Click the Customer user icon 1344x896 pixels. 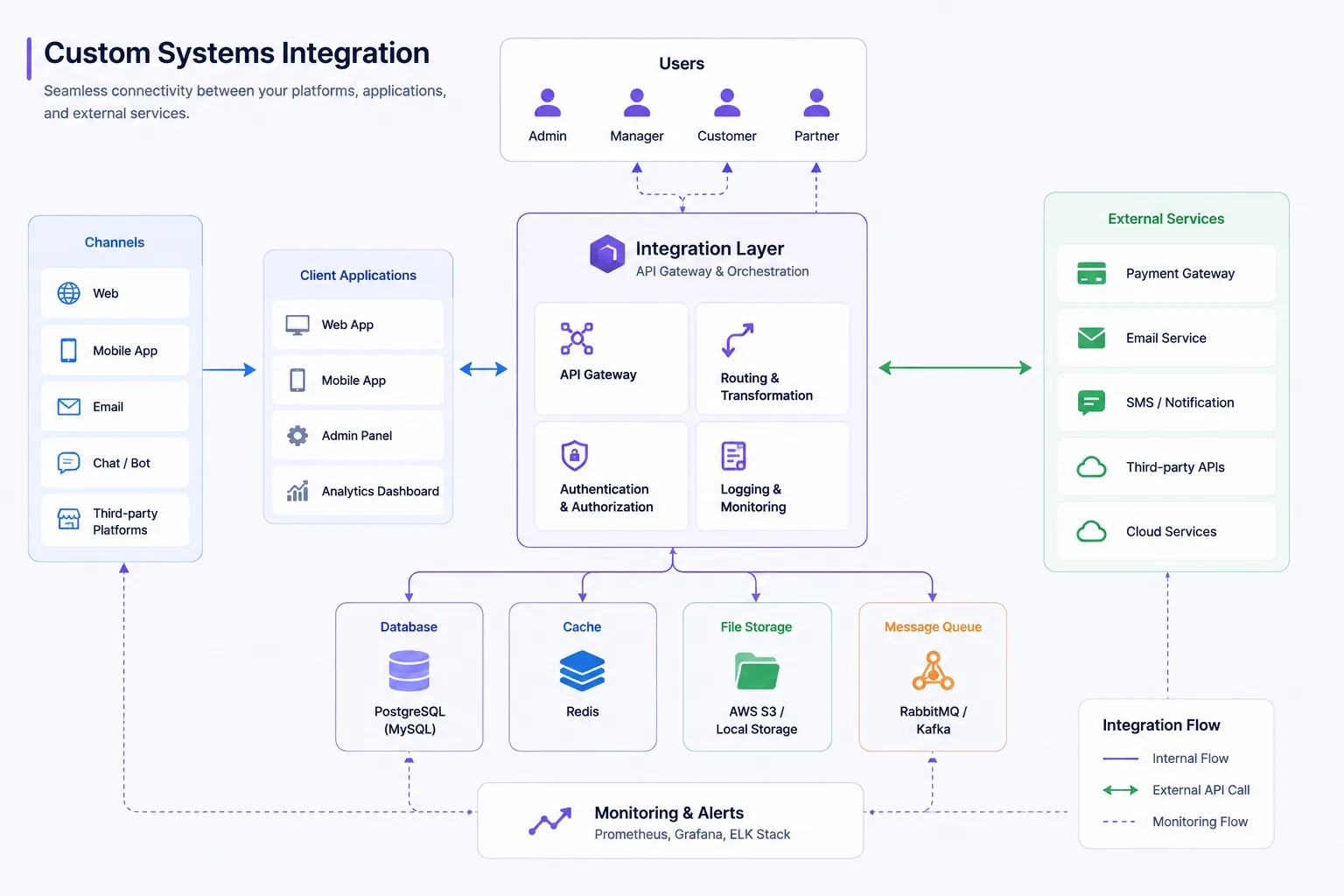coord(727,102)
